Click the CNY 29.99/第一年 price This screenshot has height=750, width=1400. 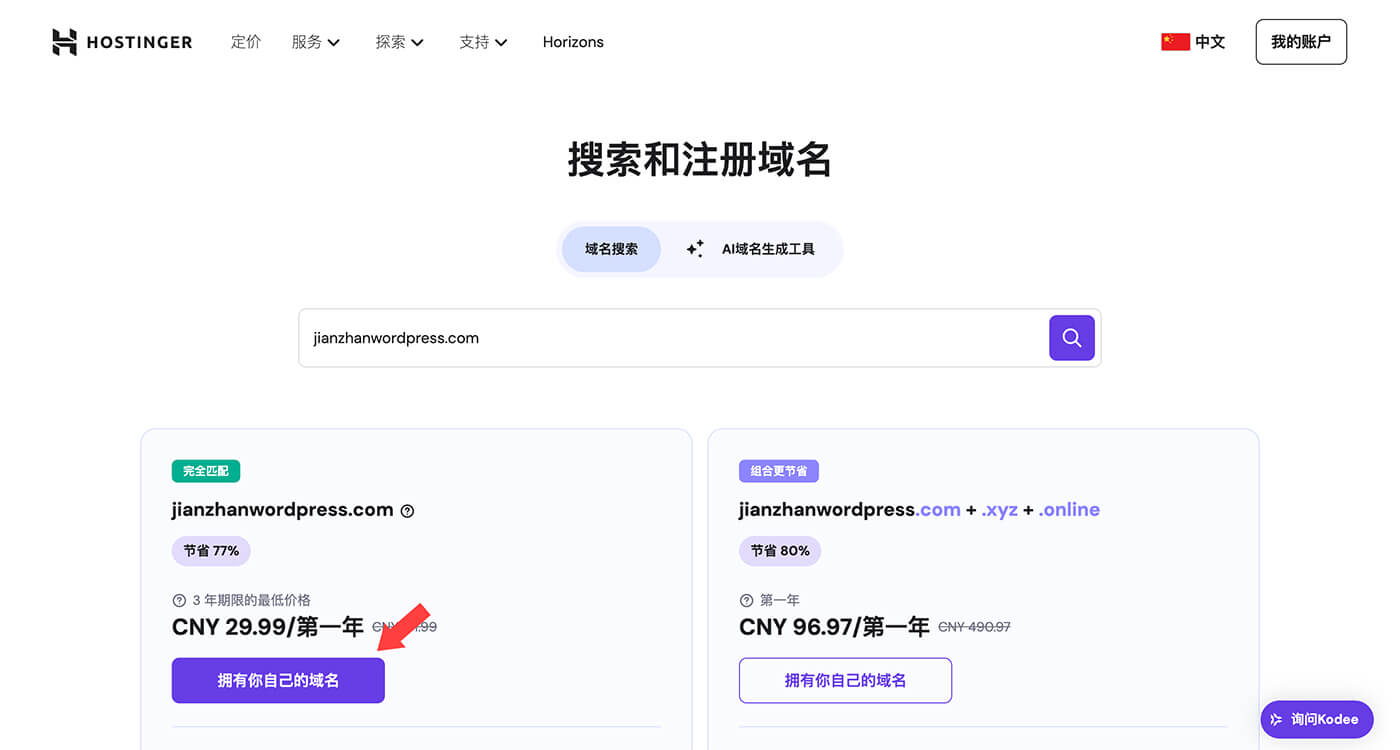pyautogui.click(x=268, y=627)
